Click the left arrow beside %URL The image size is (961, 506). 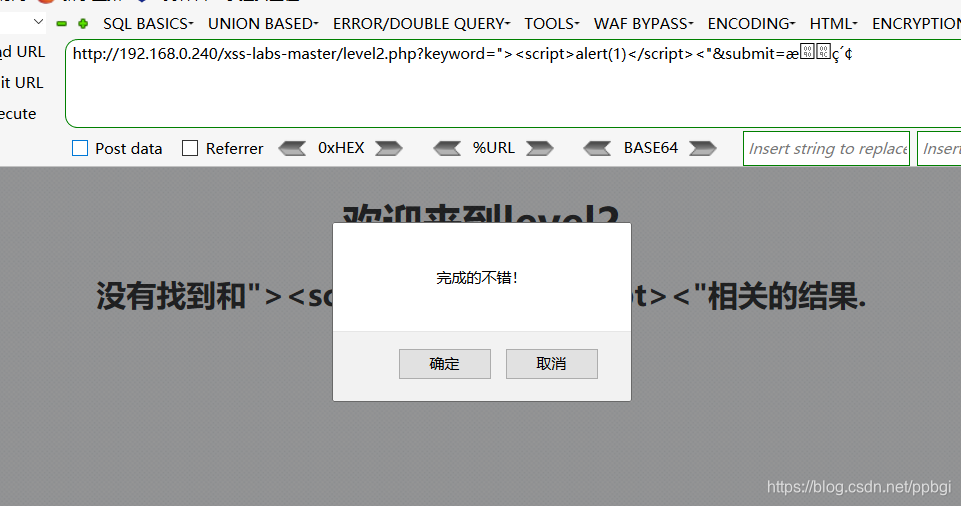447,148
